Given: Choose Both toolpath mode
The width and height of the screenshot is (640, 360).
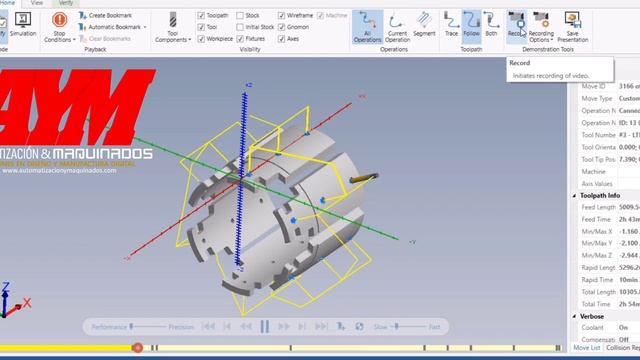Looking at the screenshot, I should point(491,24).
